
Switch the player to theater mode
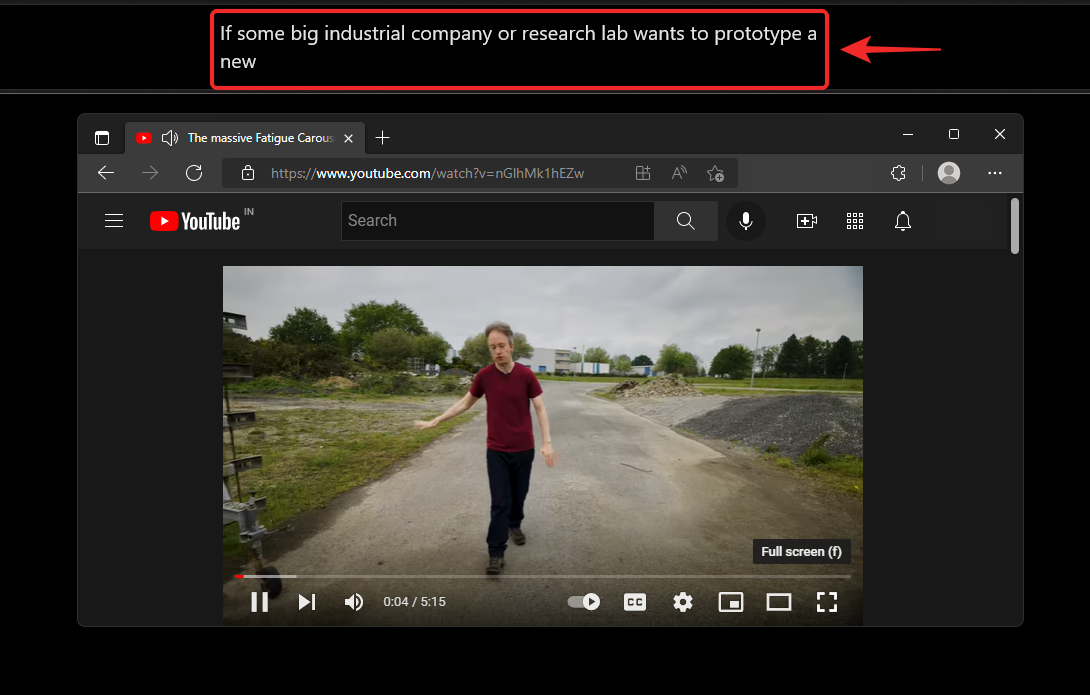click(779, 601)
